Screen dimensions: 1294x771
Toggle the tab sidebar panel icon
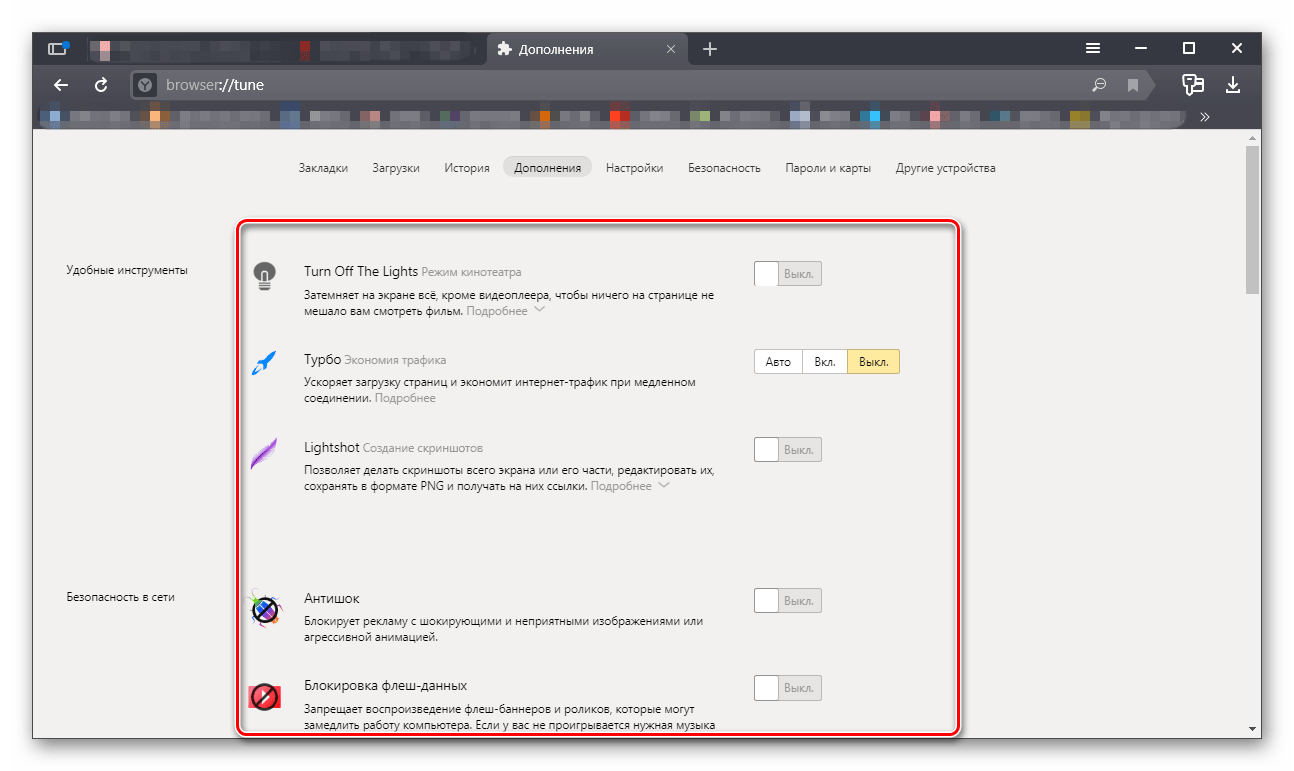56,48
